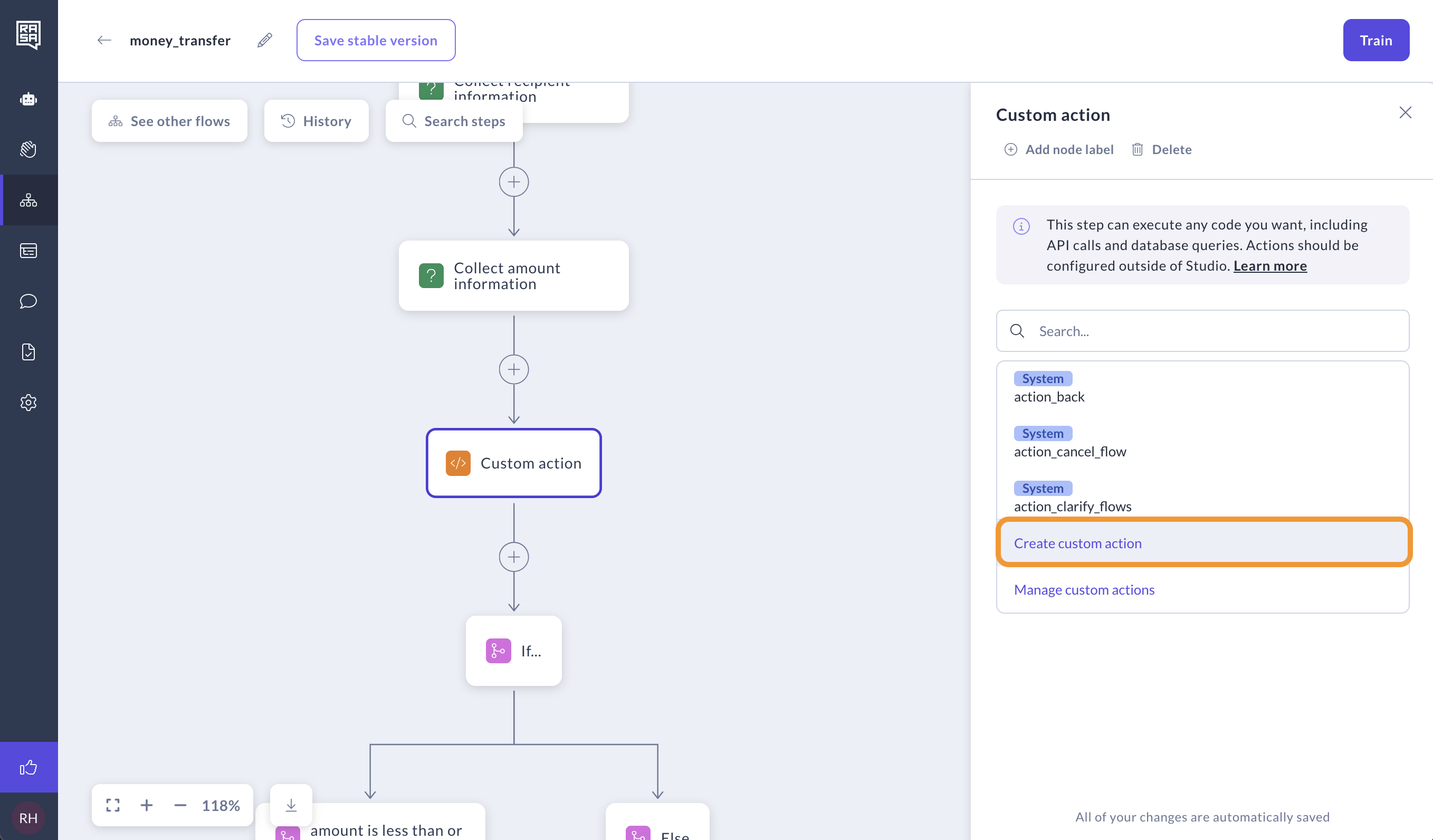
Task: Open the assistant robot icon in sidebar
Action: point(28,100)
